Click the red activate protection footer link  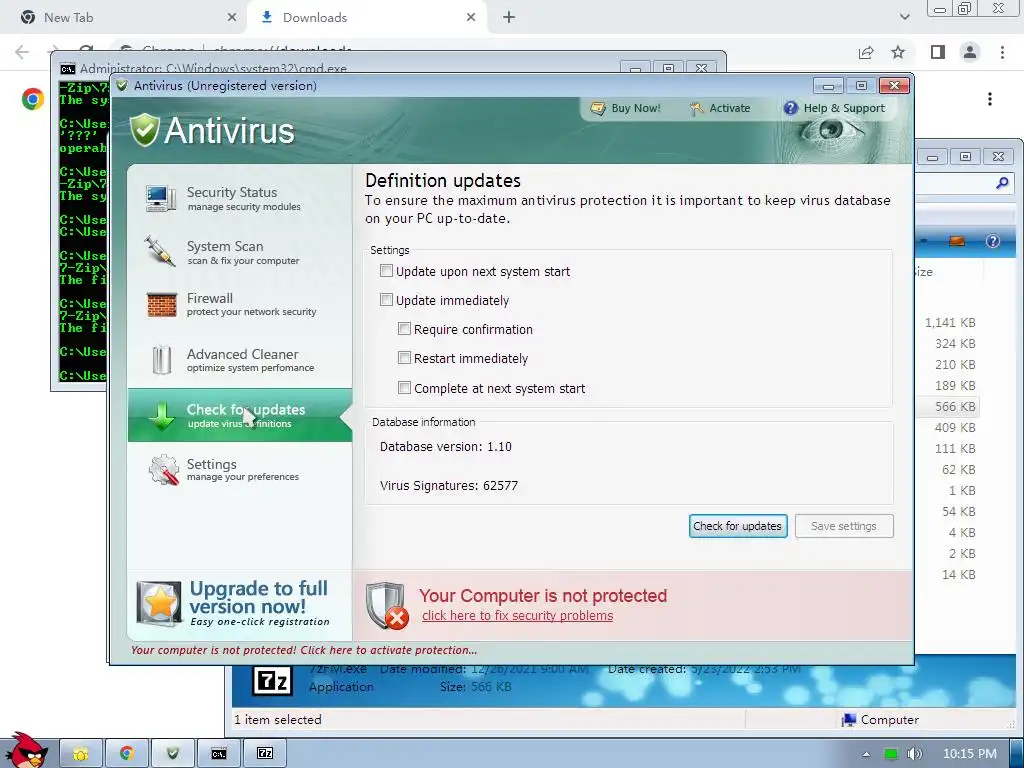304,650
